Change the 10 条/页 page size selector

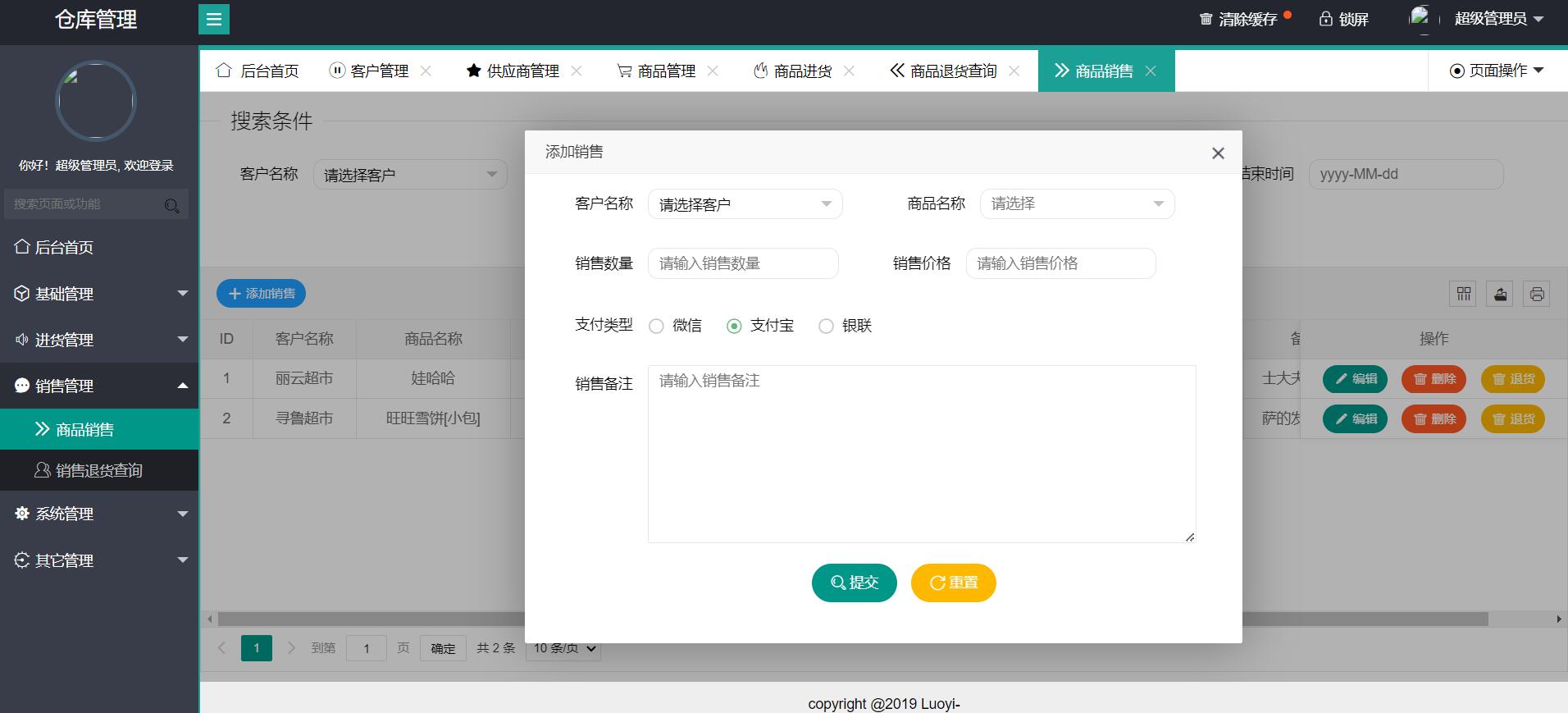[565, 648]
